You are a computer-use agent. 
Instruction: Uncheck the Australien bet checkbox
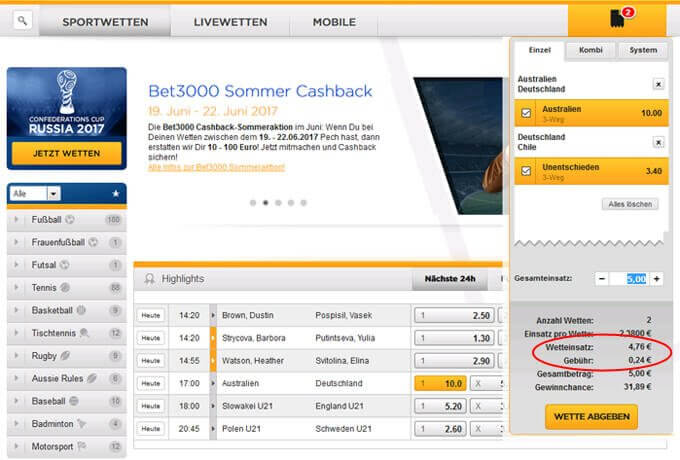(x=526, y=113)
